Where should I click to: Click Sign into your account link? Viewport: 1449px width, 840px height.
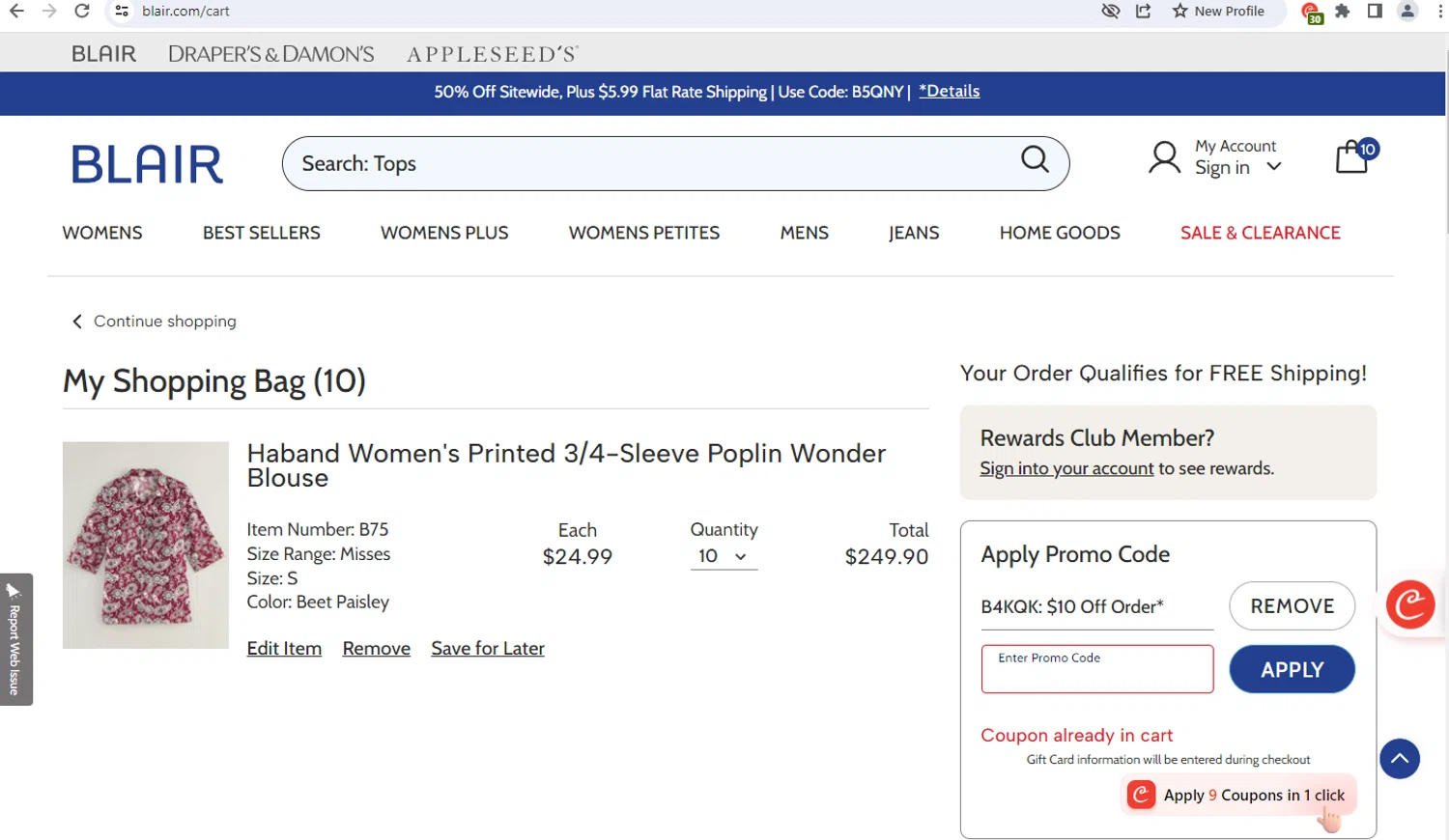[x=1066, y=468]
